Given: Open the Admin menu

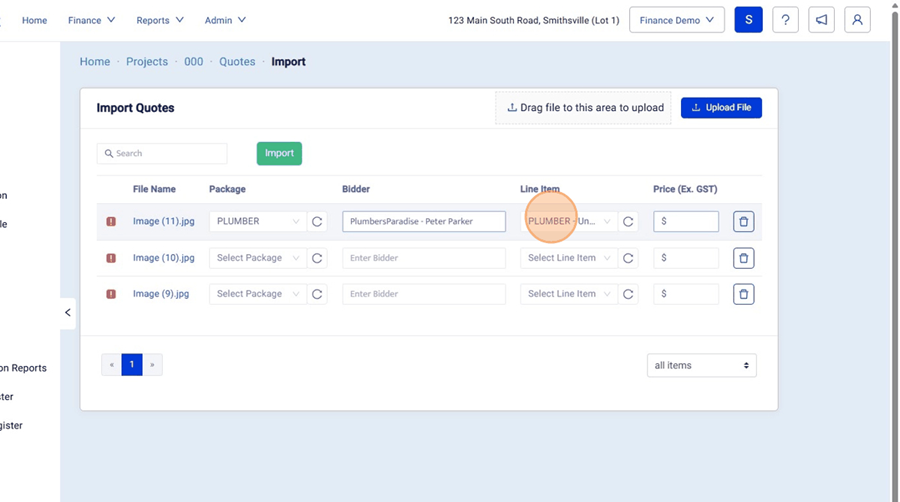Looking at the screenshot, I should pos(225,20).
